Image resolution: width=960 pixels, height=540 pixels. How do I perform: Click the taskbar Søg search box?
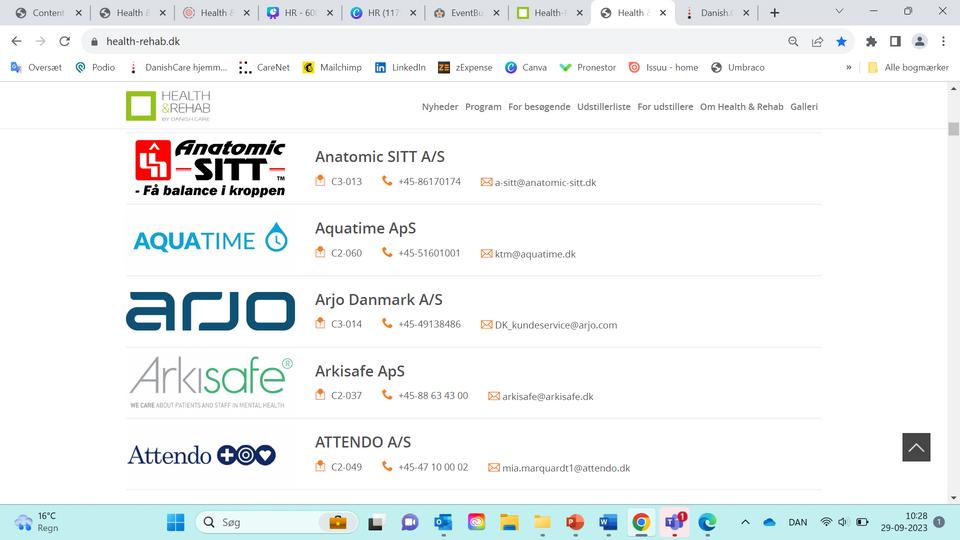(276, 522)
